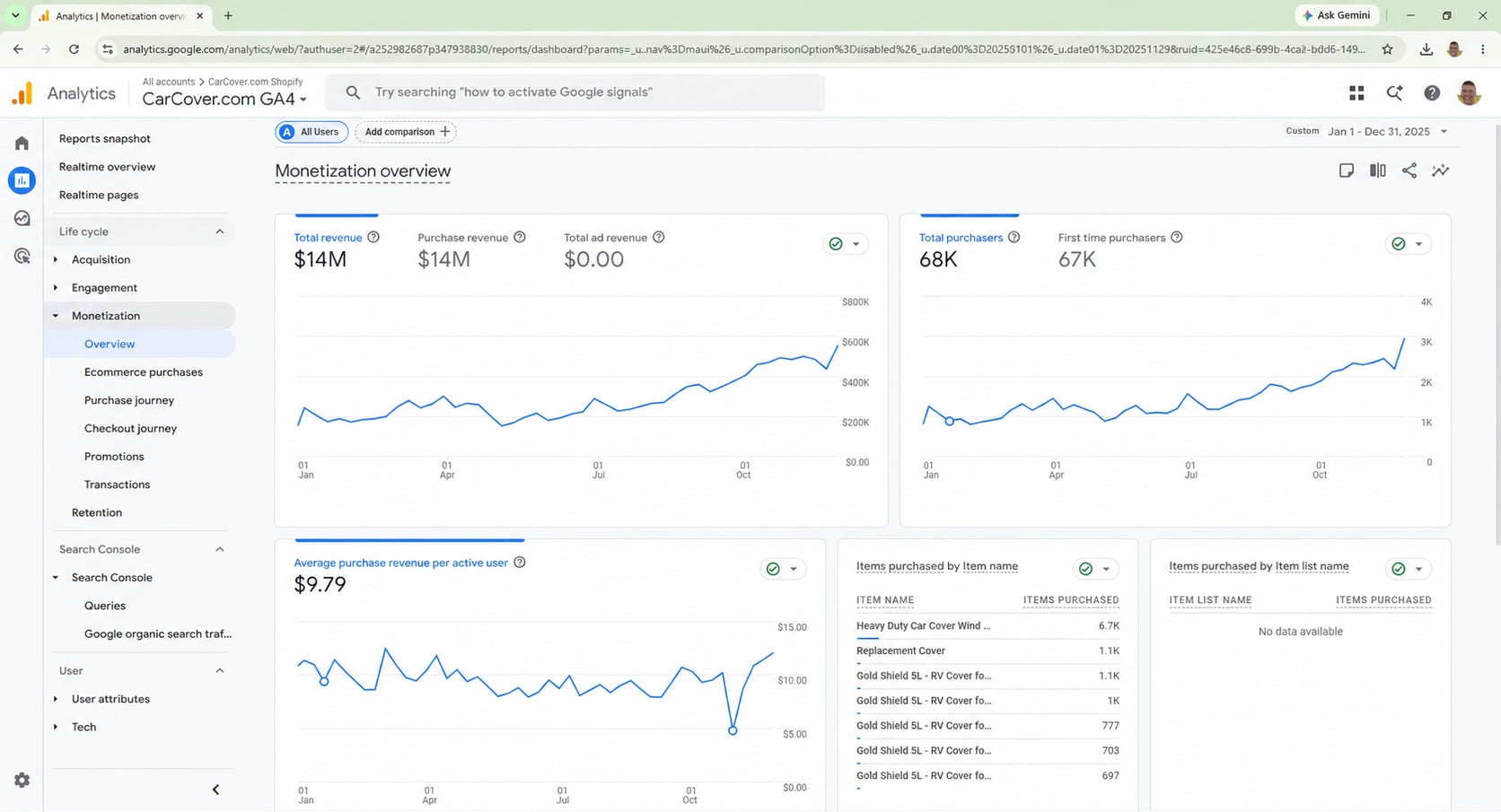Collapse the User section
The height and width of the screenshot is (812, 1501).
tap(220, 670)
